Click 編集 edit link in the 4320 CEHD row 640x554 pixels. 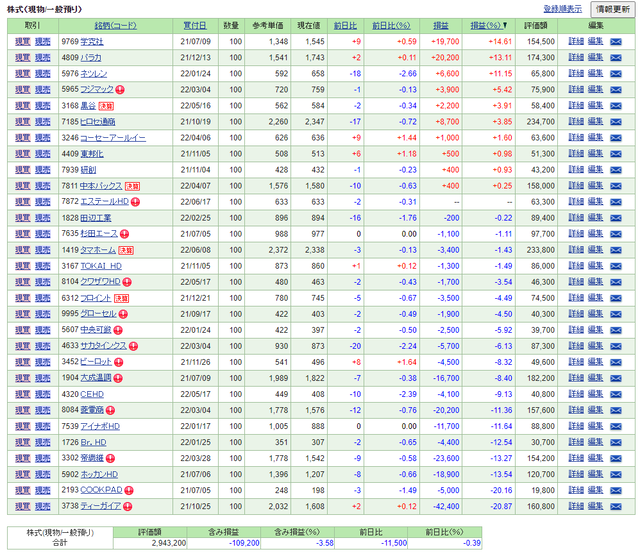[595, 394]
